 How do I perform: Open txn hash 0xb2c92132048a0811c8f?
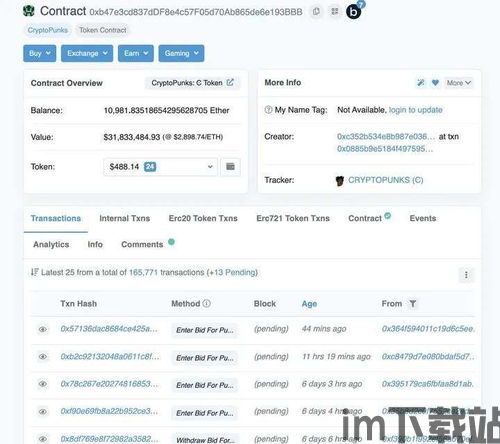[x=110, y=357]
